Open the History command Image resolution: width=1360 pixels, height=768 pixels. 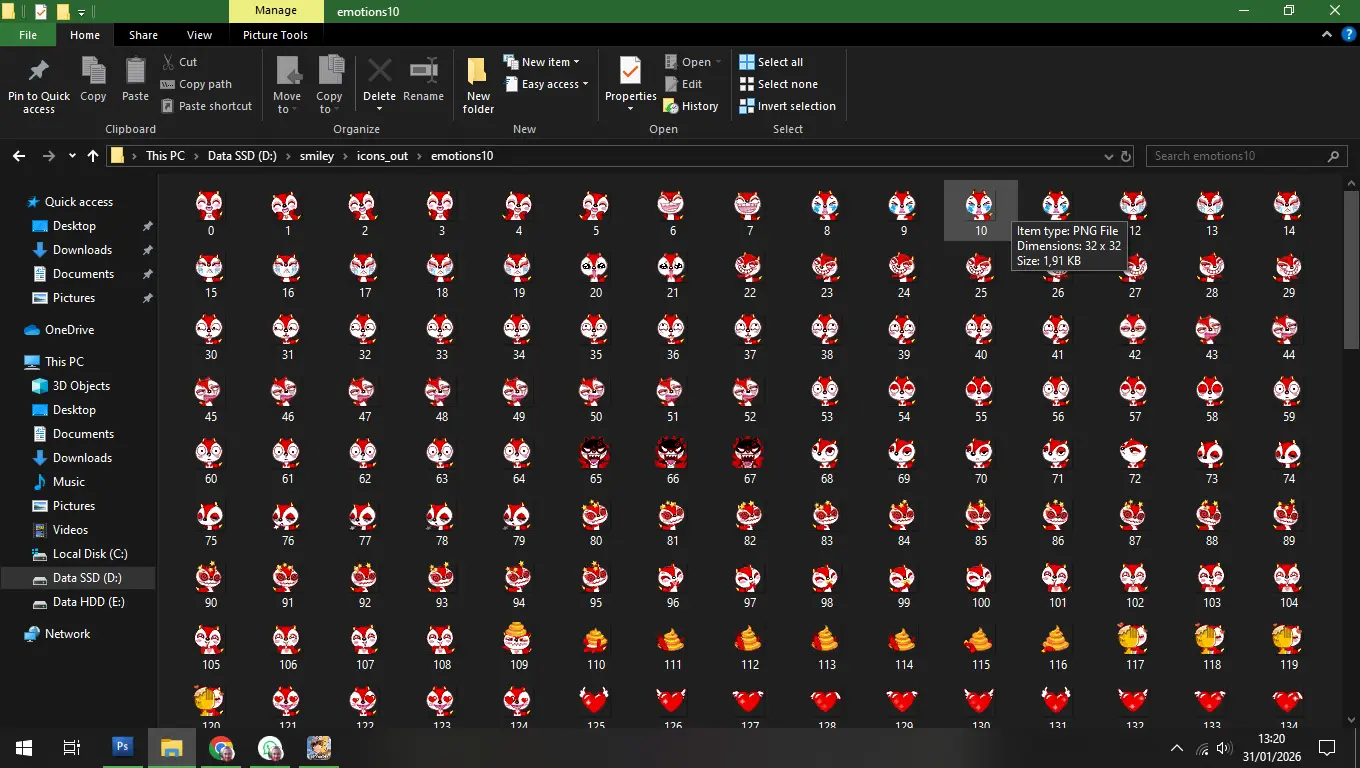tap(691, 106)
